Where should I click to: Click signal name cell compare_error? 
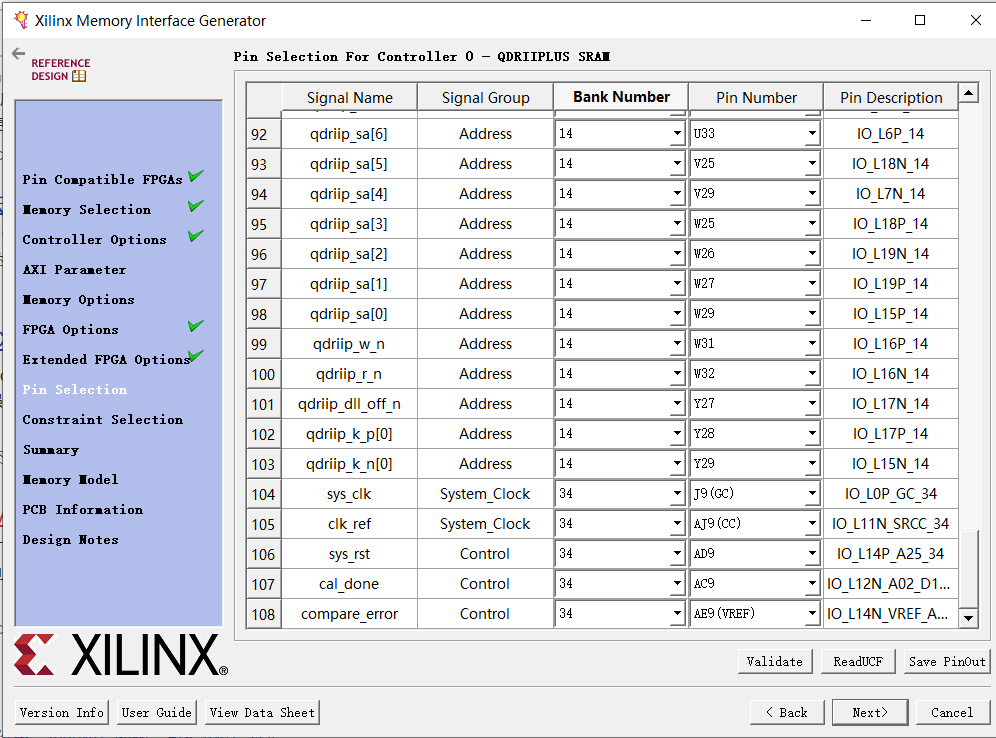click(x=349, y=614)
